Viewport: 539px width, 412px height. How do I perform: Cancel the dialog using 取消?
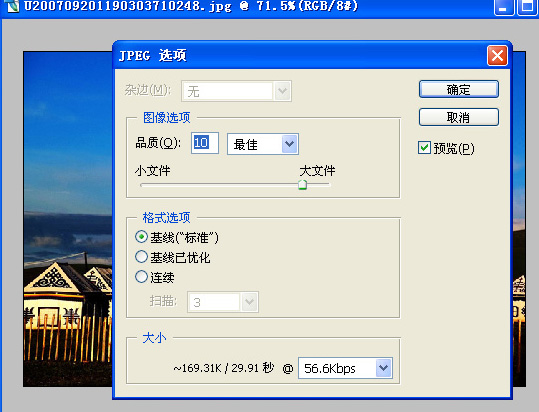click(x=459, y=118)
